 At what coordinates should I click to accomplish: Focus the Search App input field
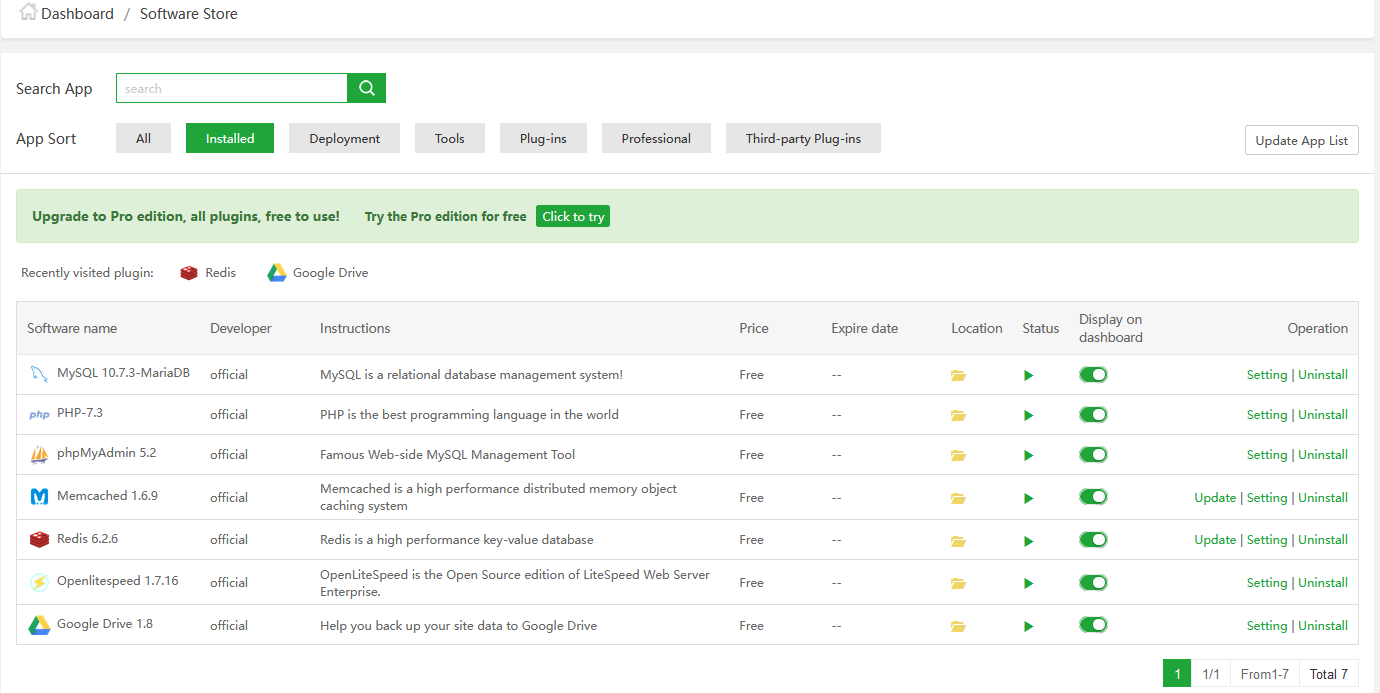coord(232,88)
